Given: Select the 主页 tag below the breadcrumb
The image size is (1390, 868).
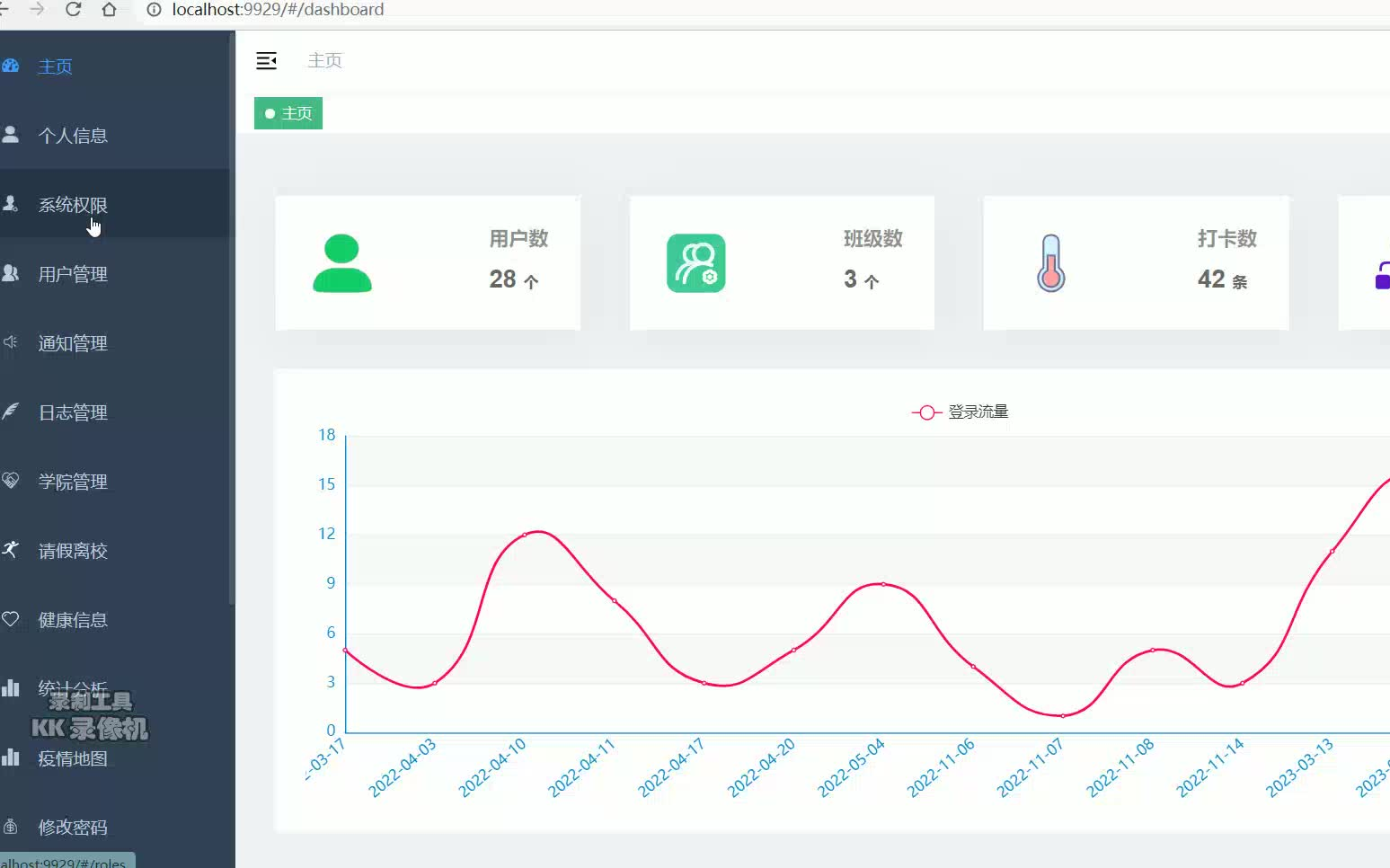Looking at the screenshot, I should 288,113.
